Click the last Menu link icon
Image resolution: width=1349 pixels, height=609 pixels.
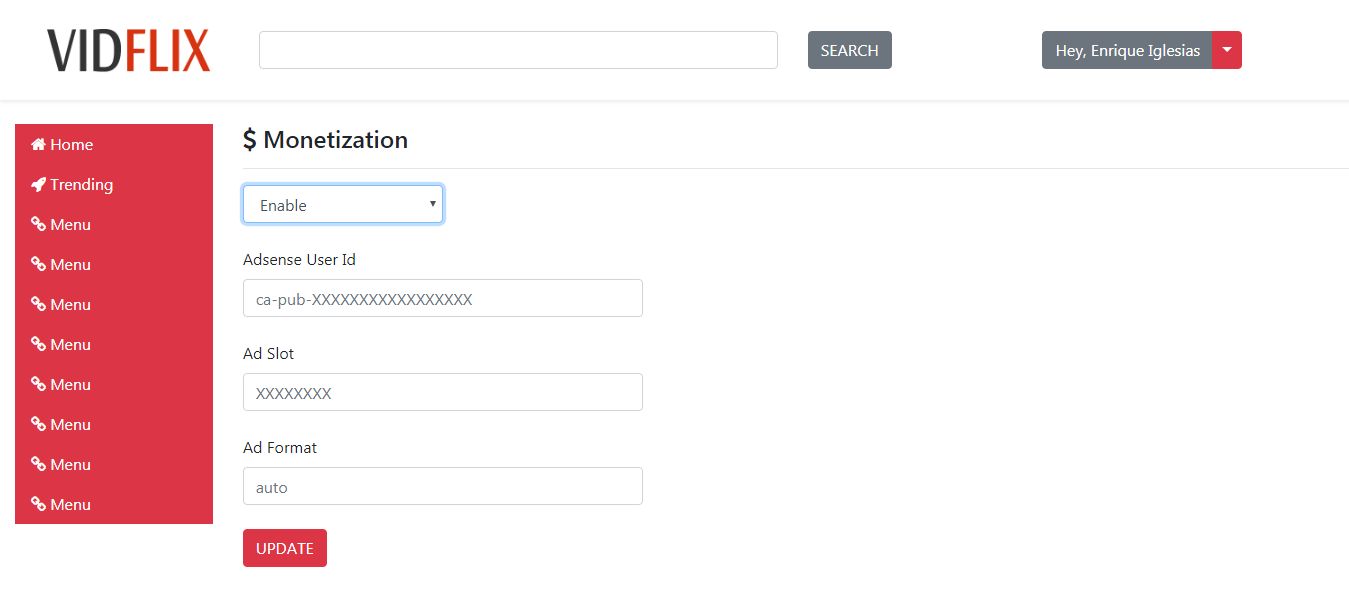click(x=38, y=505)
